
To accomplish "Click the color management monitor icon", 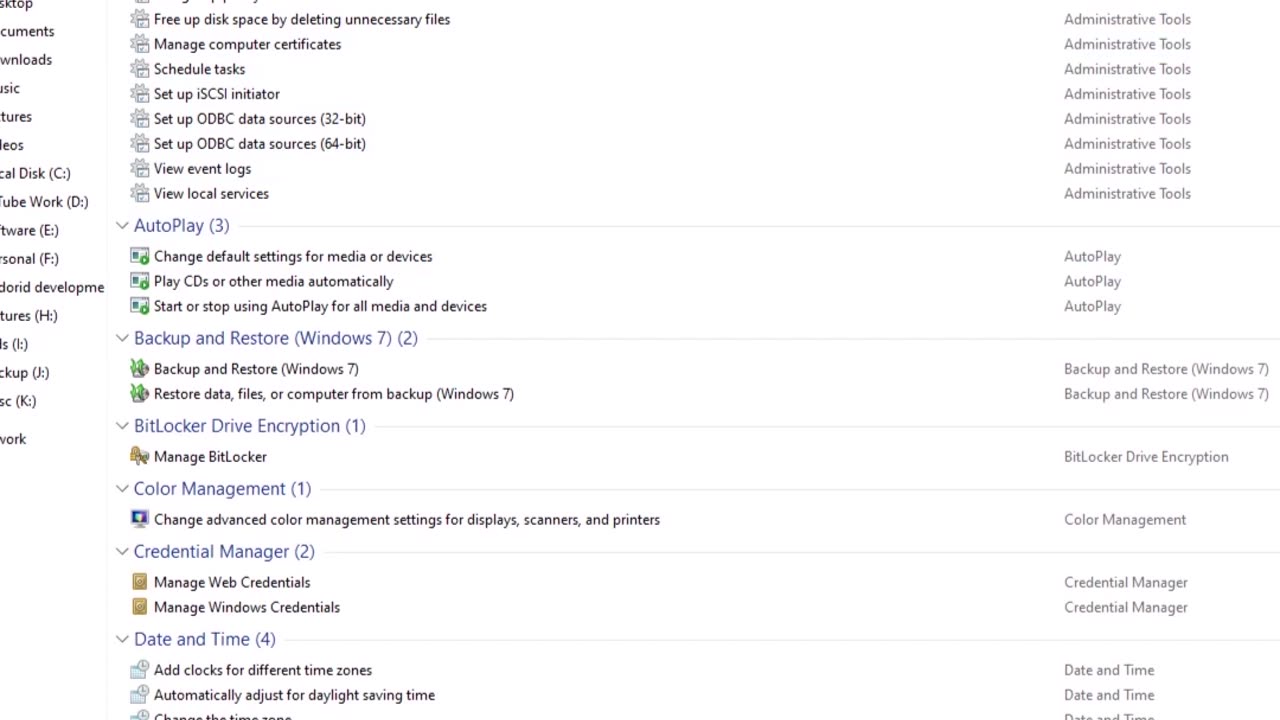I will (140, 519).
